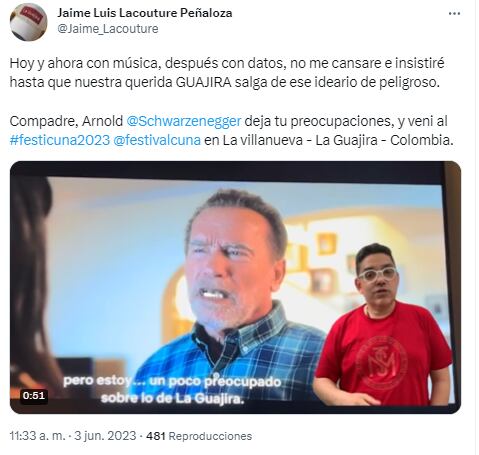
Task: Click the 11:33 a. m. timestamp
Action: (38, 436)
